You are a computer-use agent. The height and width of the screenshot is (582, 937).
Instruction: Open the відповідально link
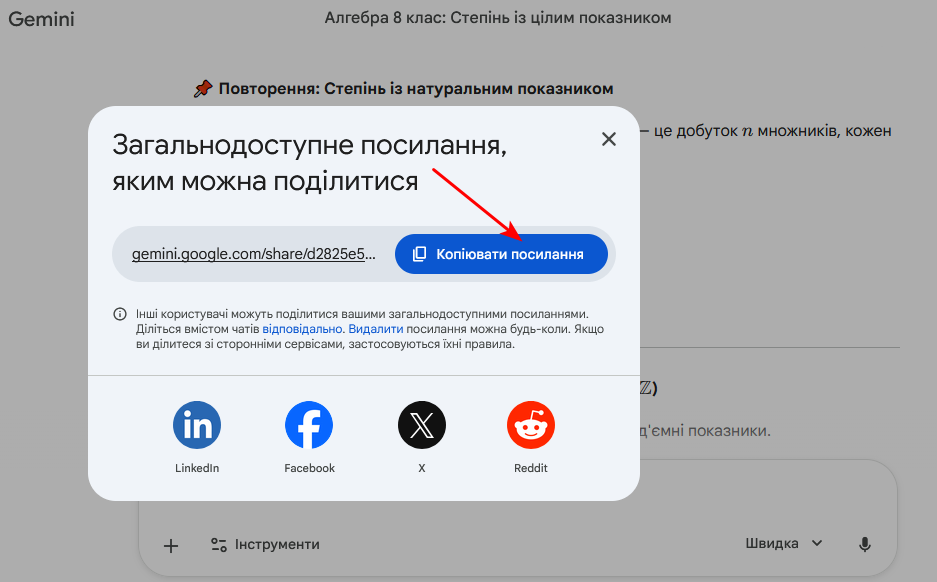coord(302,328)
